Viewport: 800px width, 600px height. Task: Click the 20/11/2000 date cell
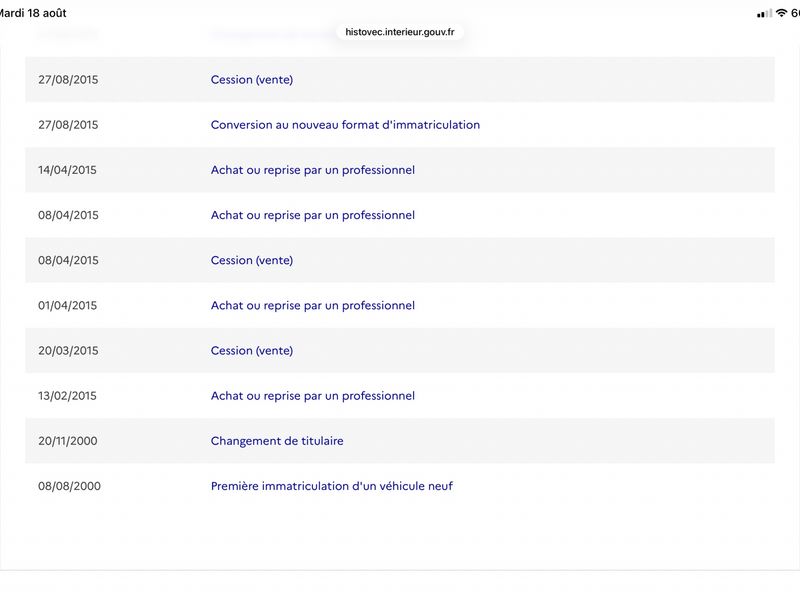coord(67,441)
